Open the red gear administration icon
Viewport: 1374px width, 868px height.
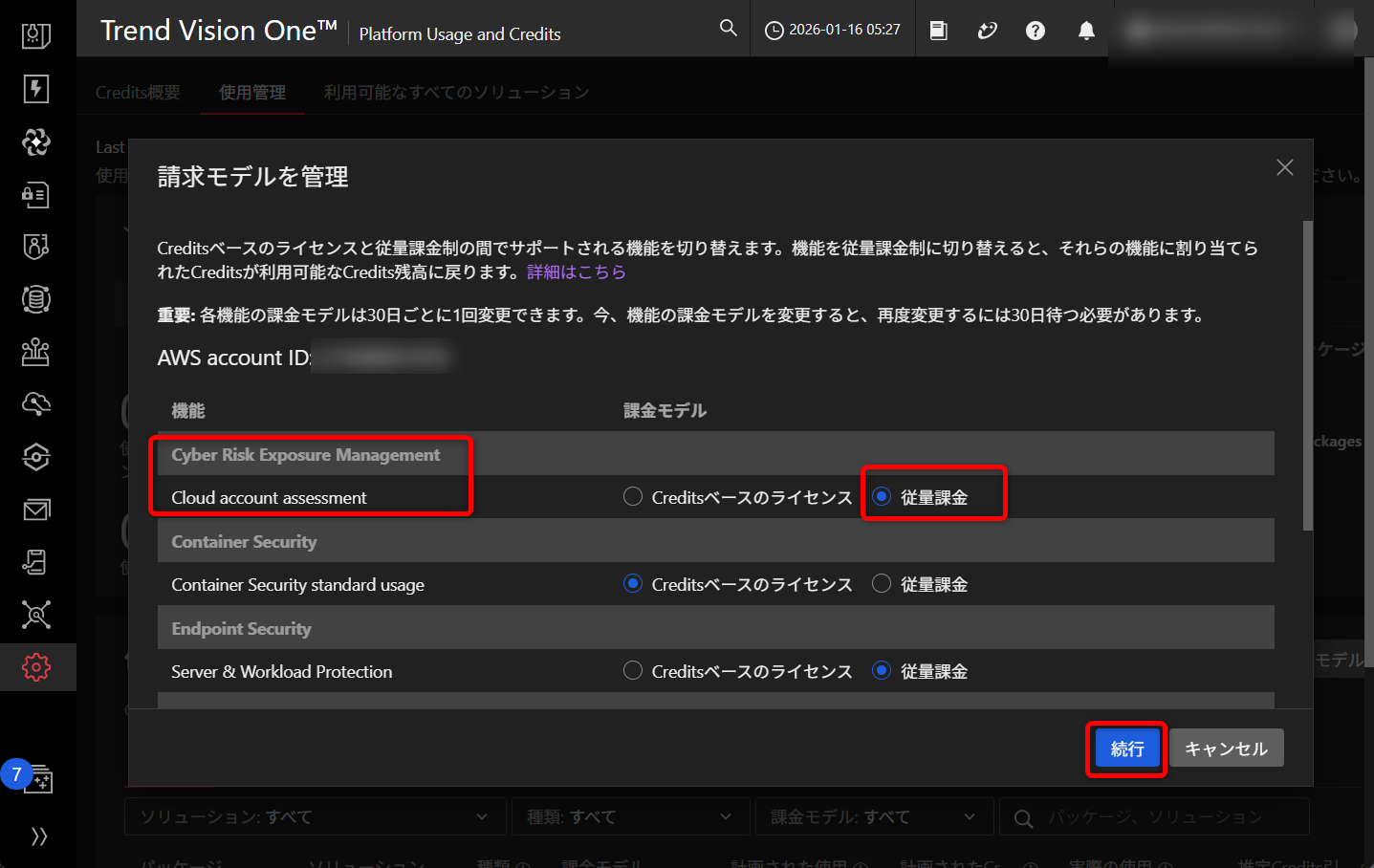click(x=36, y=667)
